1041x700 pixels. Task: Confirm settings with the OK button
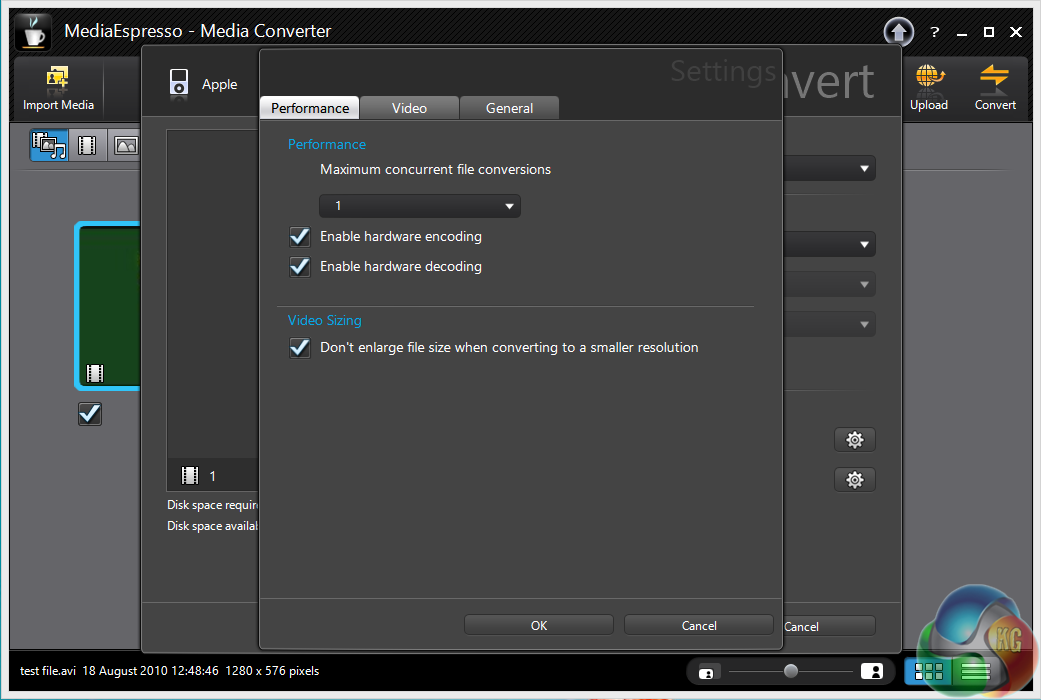(x=539, y=625)
